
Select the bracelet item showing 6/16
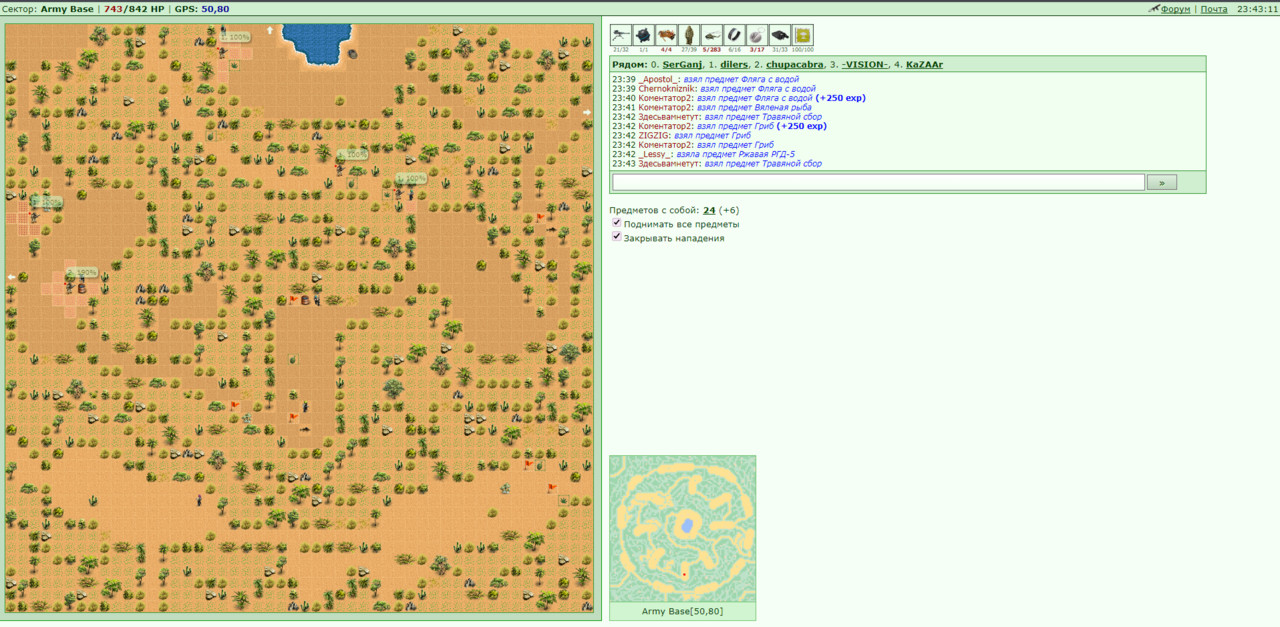[735, 35]
